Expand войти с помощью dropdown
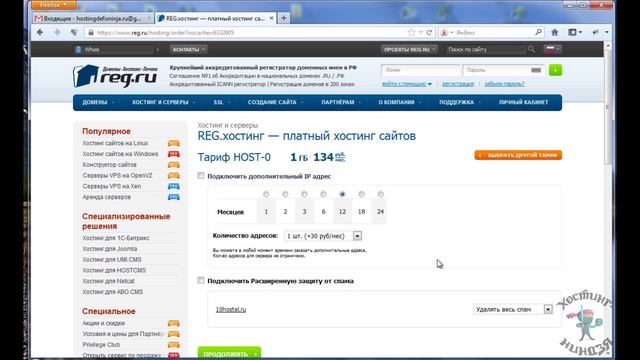The image size is (640, 360). click(x=407, y=84)
